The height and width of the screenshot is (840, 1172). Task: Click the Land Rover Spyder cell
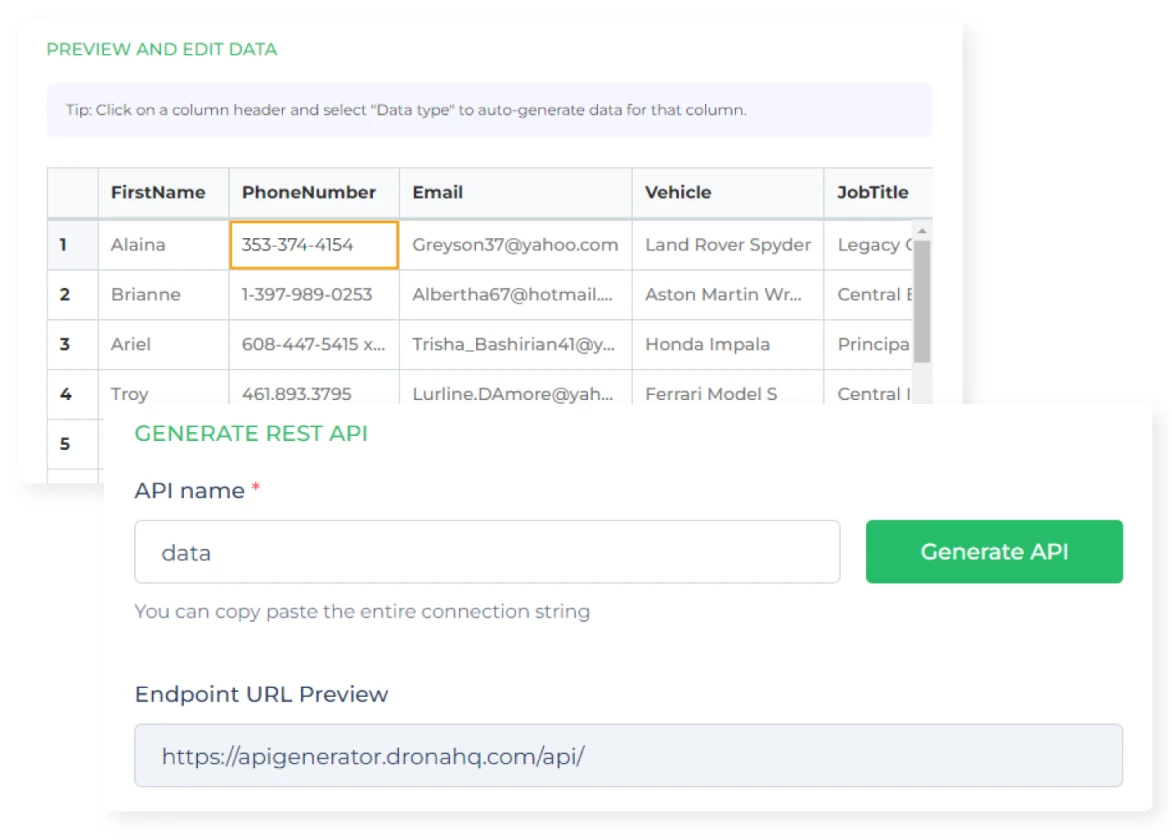(728, 244)
